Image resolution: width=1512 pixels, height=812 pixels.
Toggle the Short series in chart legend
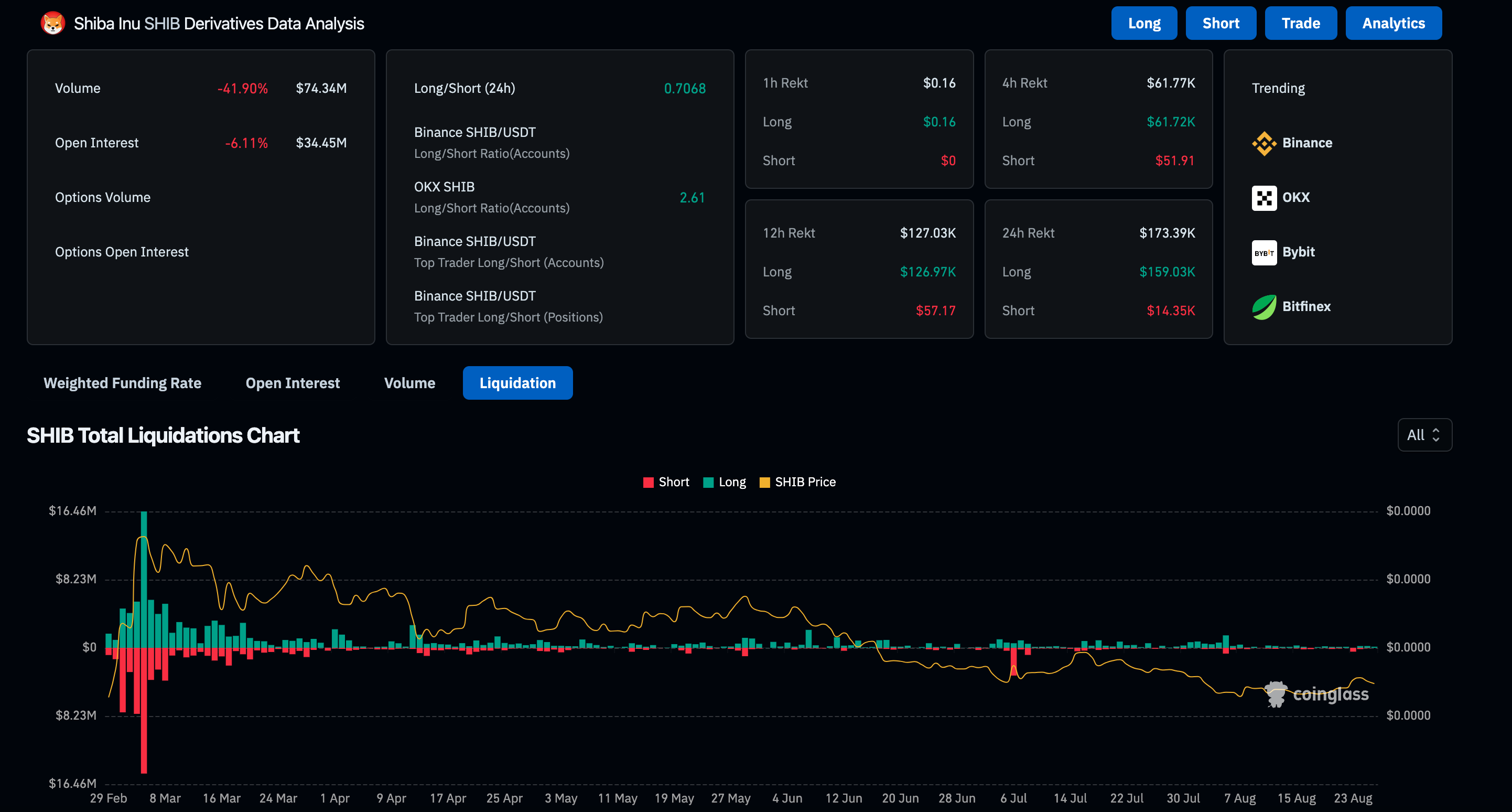point(673,482)
